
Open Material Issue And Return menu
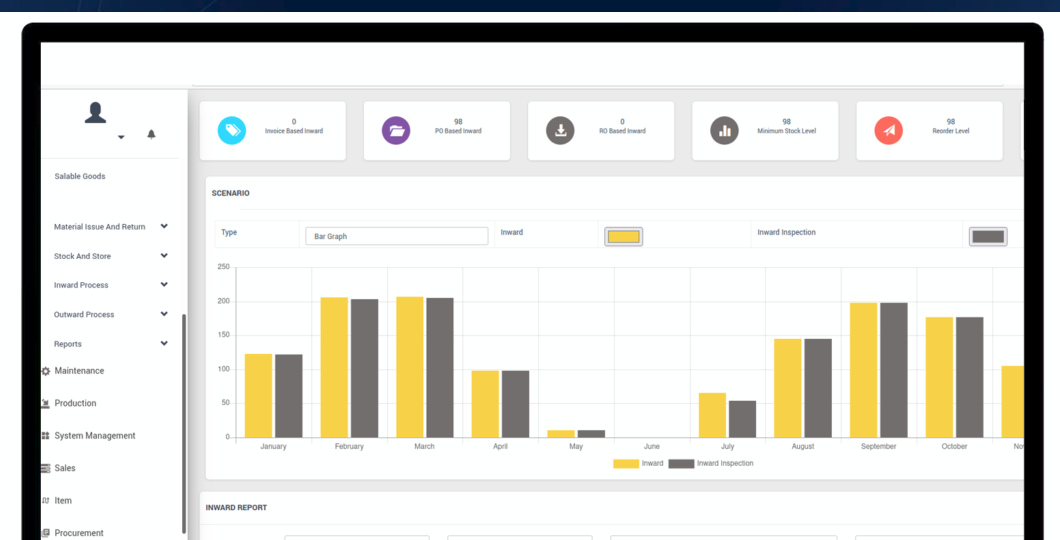tap(99, 227)
